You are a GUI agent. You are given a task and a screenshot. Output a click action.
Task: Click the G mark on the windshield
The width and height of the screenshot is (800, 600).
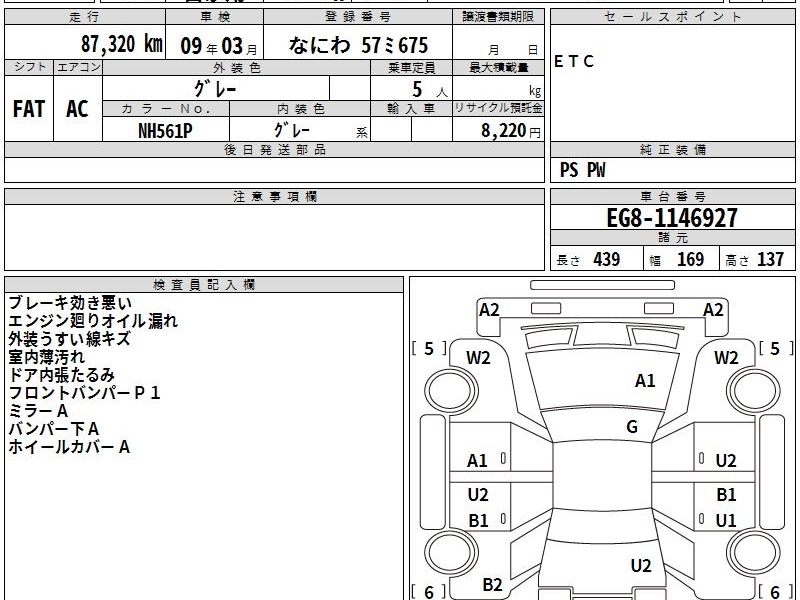tap(632, 427)
